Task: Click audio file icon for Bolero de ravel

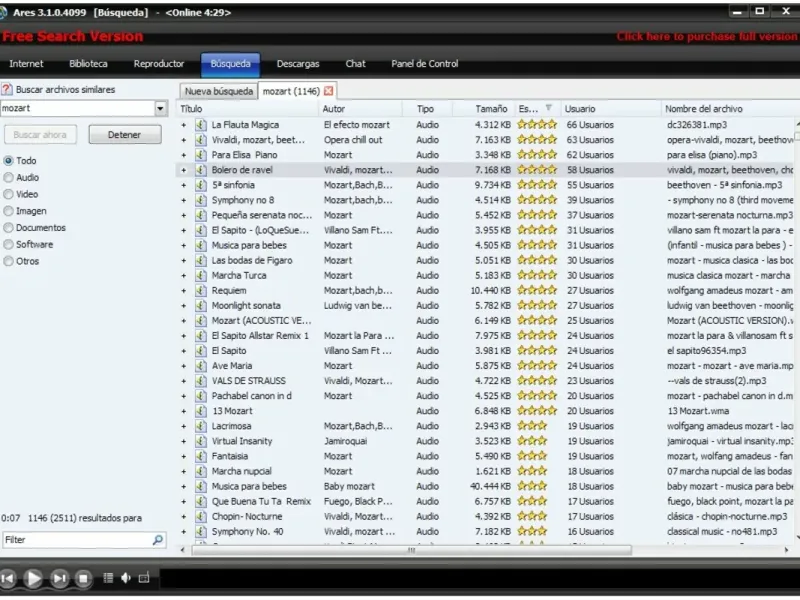Action: tap(201, 170)
